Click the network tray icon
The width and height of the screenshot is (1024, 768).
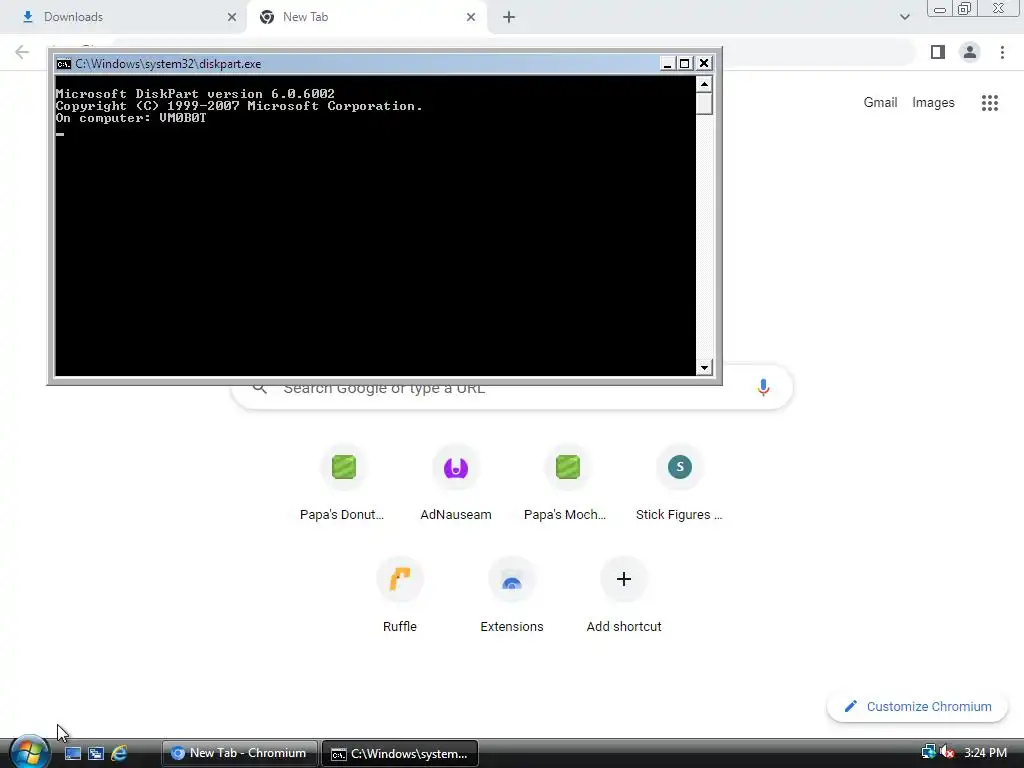[x=928, y=752]
